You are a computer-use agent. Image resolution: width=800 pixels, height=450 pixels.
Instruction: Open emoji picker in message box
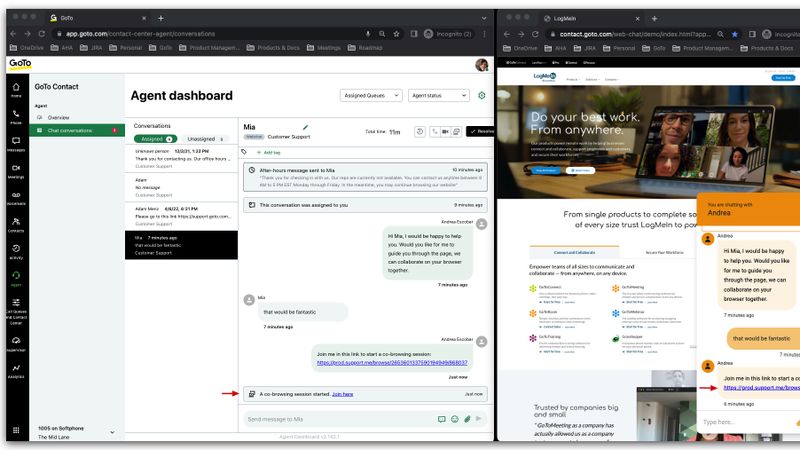point(455,419)
